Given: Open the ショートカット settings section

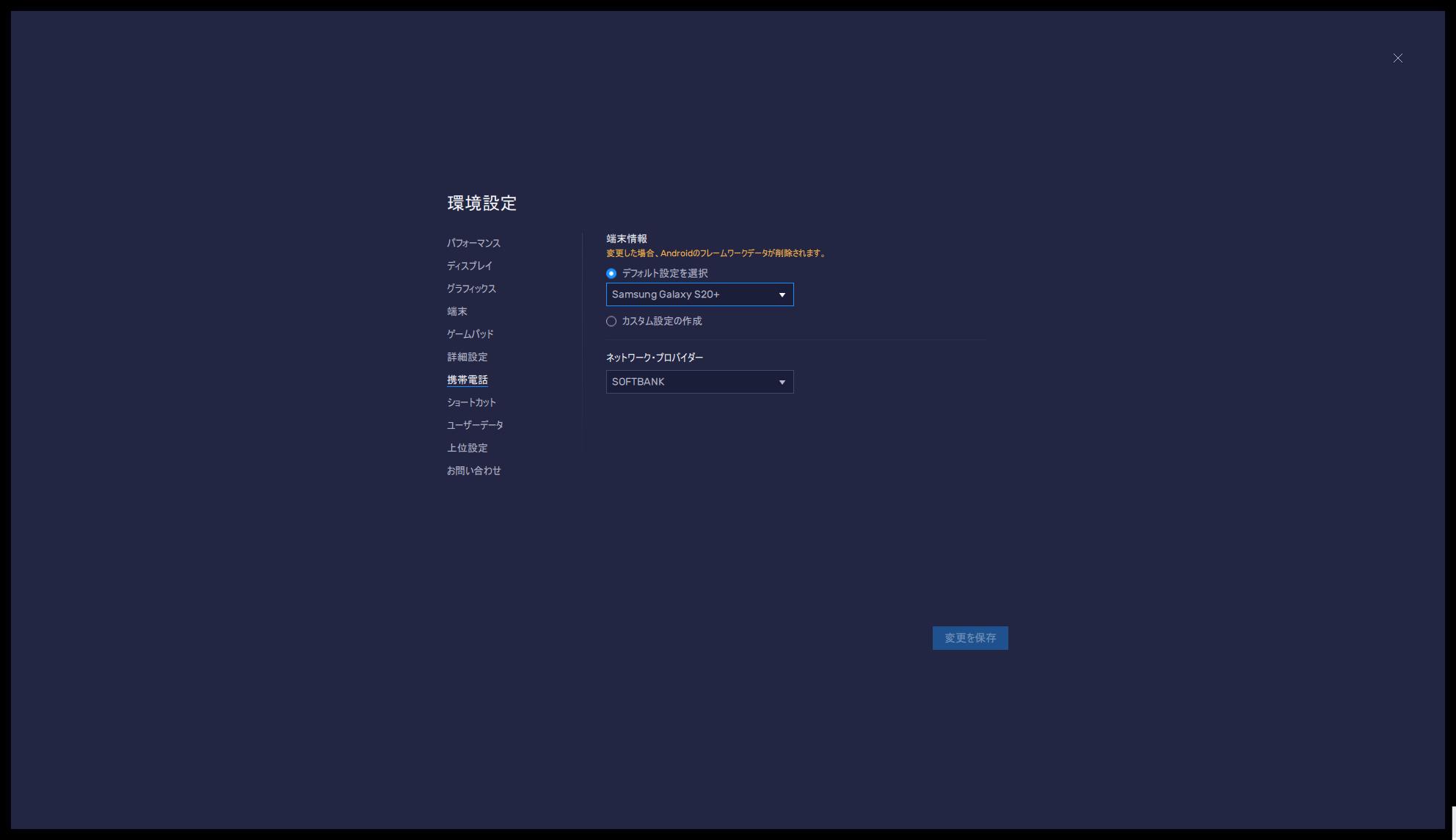Looking at the screenshot, I should pyautogui.click(x=471, y=402).
